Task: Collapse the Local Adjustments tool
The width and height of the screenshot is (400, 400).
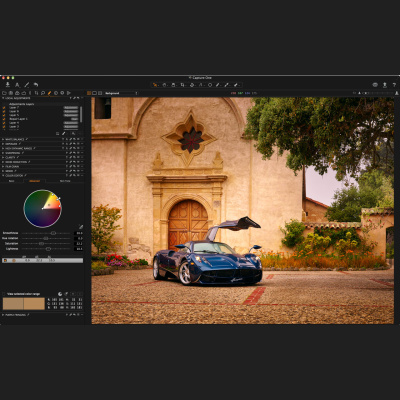Action: pyautogui.click(x=3, y=98)
